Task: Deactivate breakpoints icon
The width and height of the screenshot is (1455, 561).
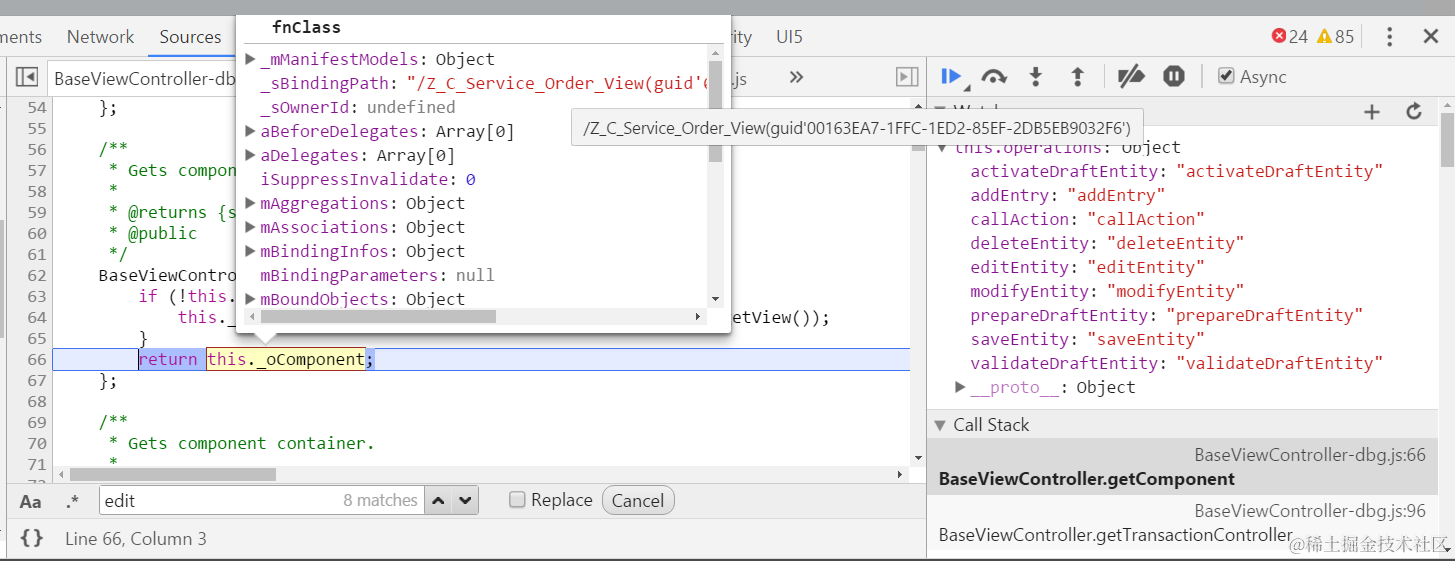Action: (x=1131, y=77)
